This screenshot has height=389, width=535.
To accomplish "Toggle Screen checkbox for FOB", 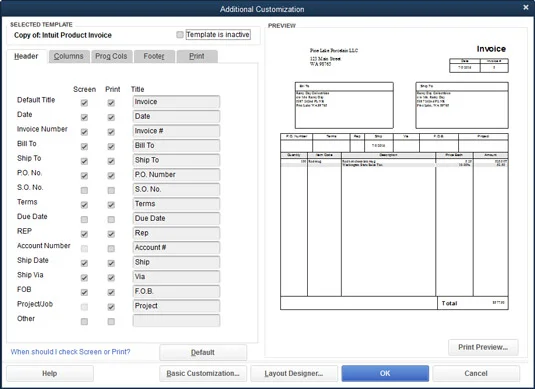I will click(x=84, y=292).
